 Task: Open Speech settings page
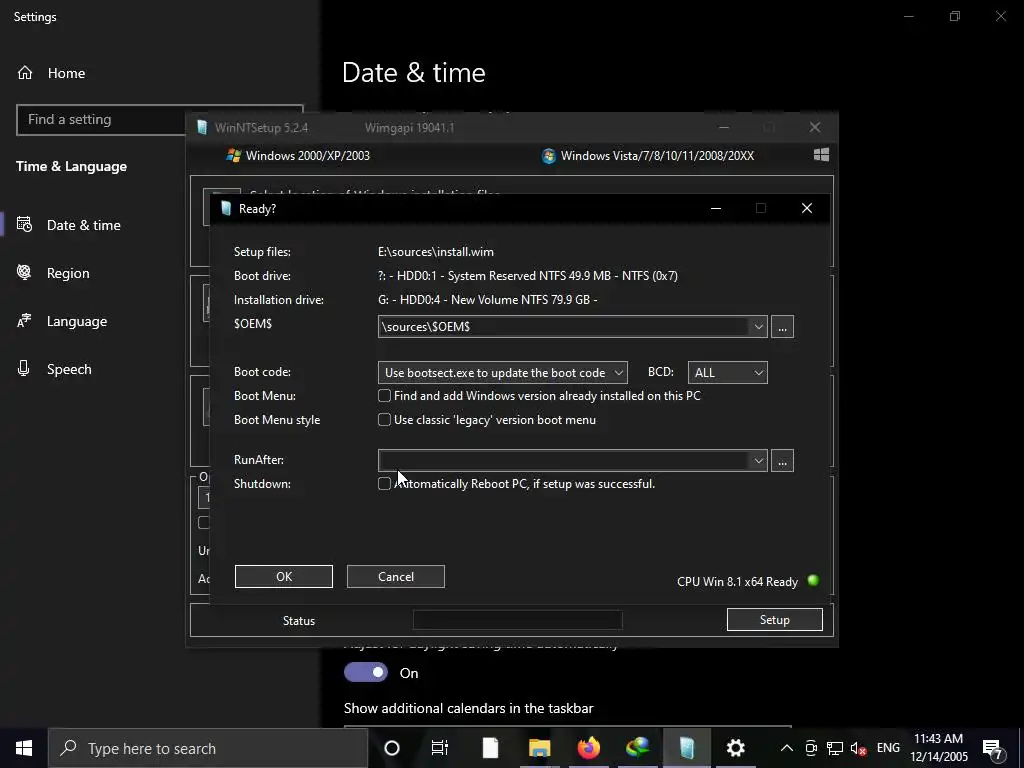pos(69,369)
